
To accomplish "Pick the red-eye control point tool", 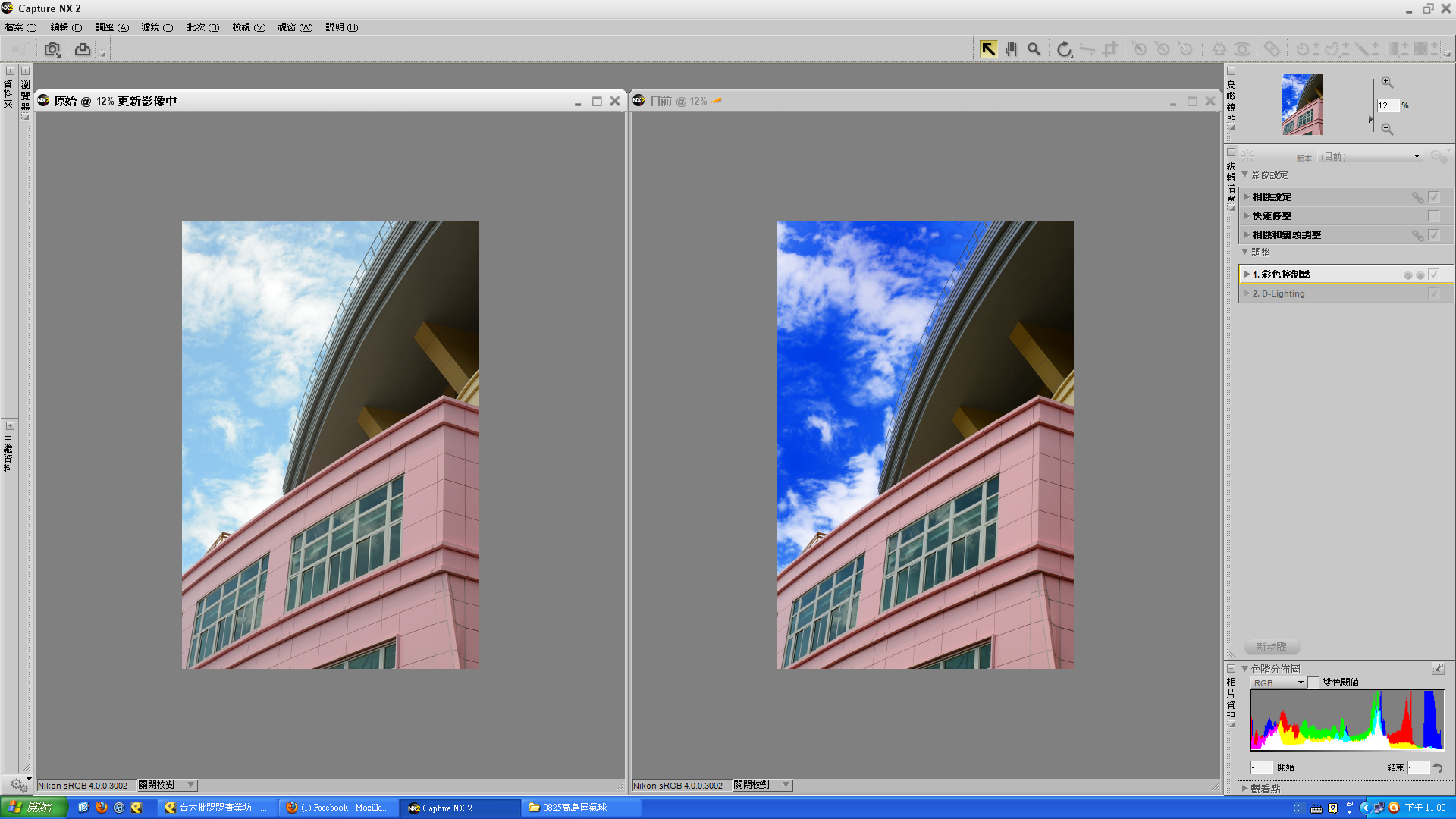I will [1241, 49].
